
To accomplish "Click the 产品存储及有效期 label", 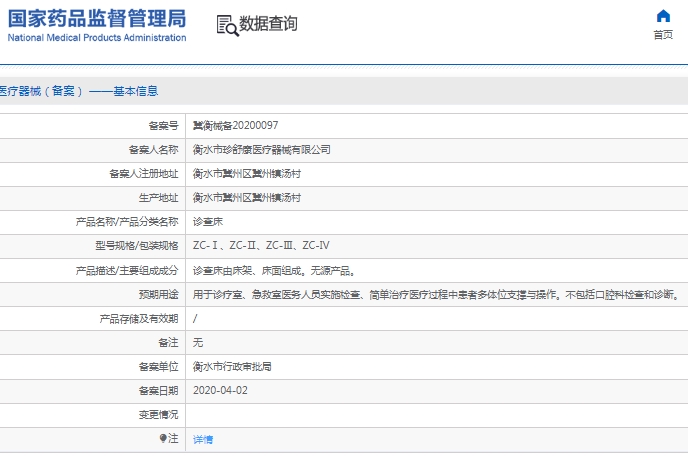I will click(x=139, y=318).
